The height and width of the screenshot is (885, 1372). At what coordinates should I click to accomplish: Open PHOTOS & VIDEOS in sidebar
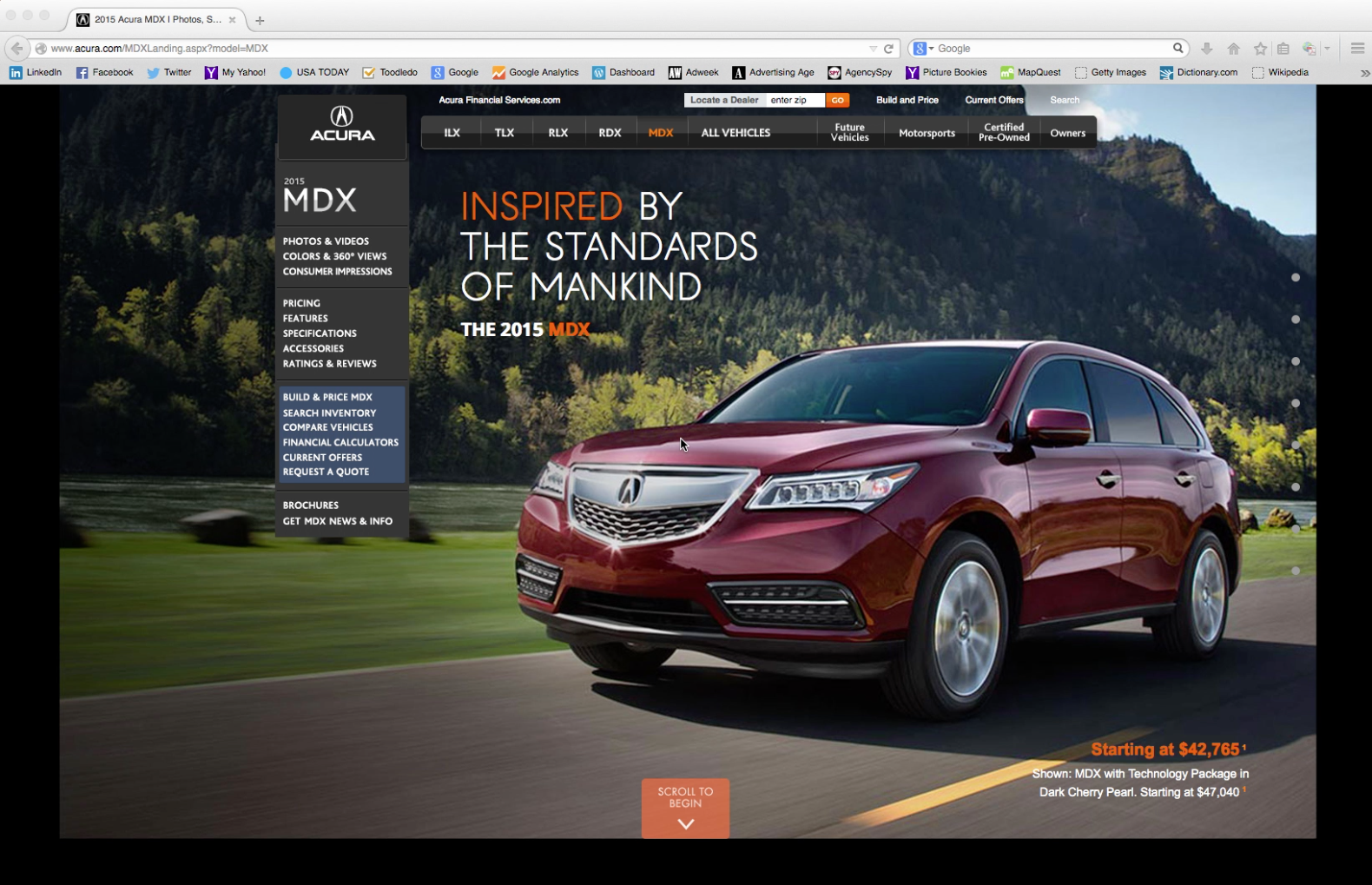click(326, 241)
